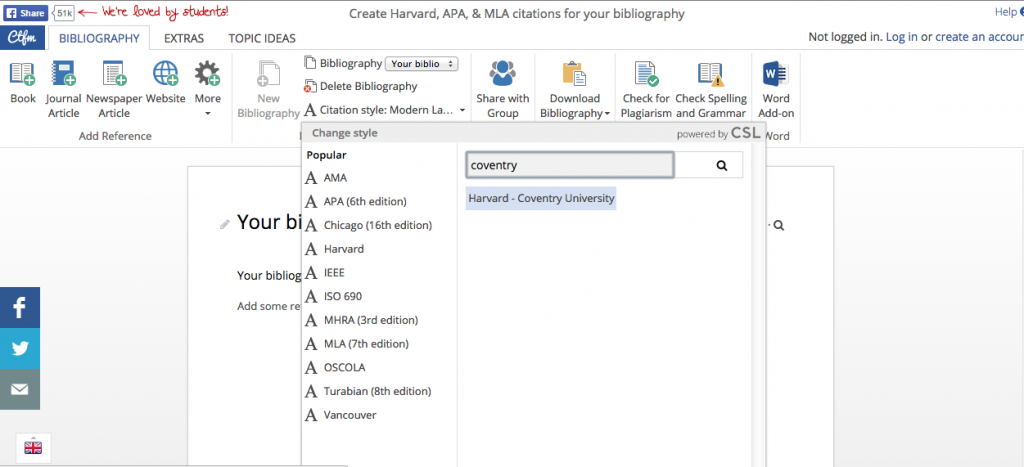
Task: Click the 'powered by CSL' label
Action: pyautogui.click(x=718, y=133)
